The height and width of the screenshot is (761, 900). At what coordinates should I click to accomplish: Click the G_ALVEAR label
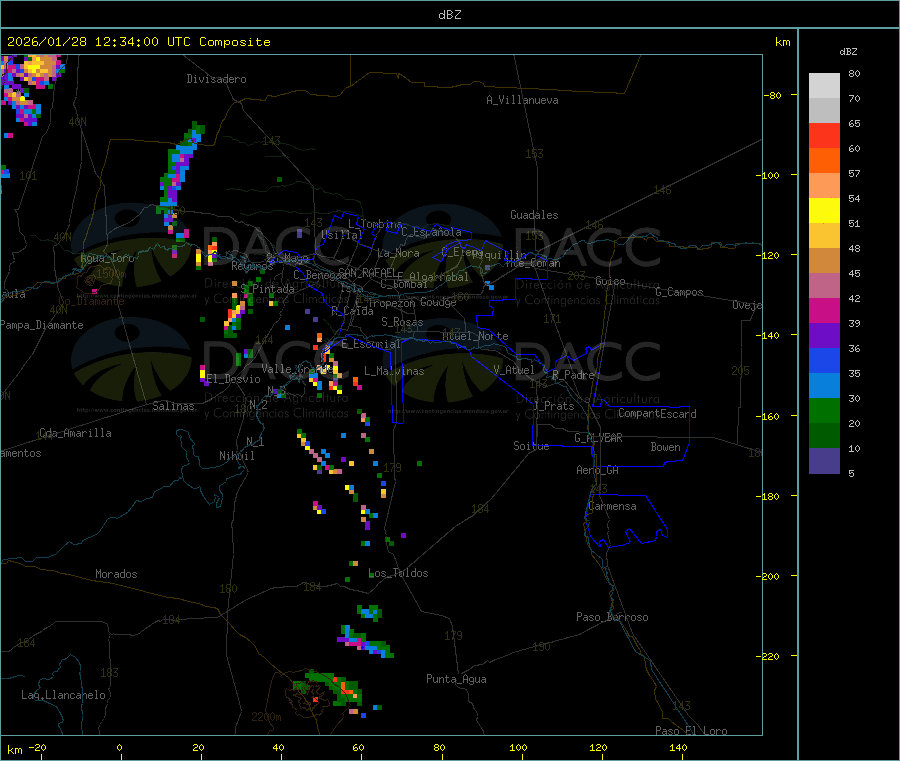599,438
